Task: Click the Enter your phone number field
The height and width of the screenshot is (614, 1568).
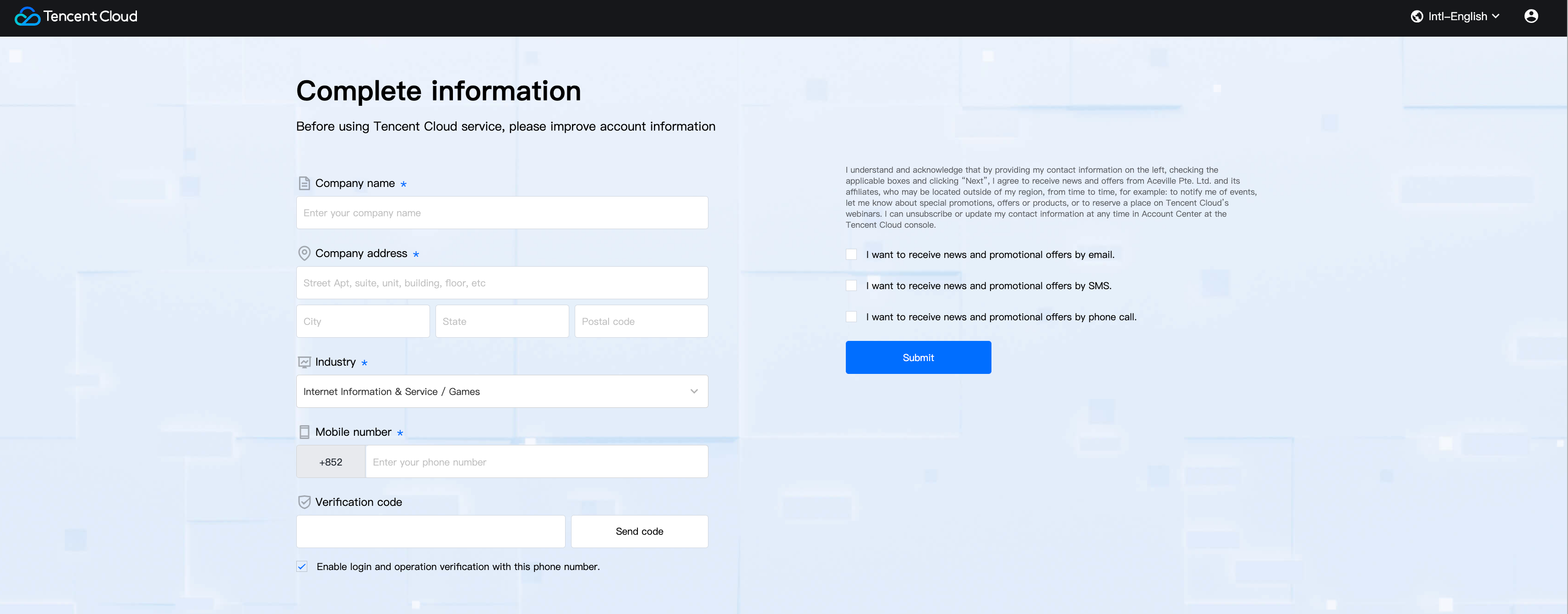Action: click(536, 462)
